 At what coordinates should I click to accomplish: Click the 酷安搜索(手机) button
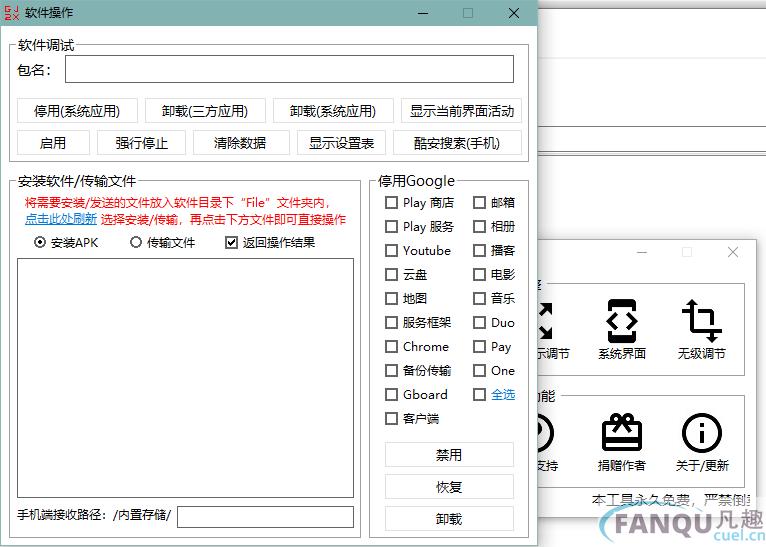457,143
